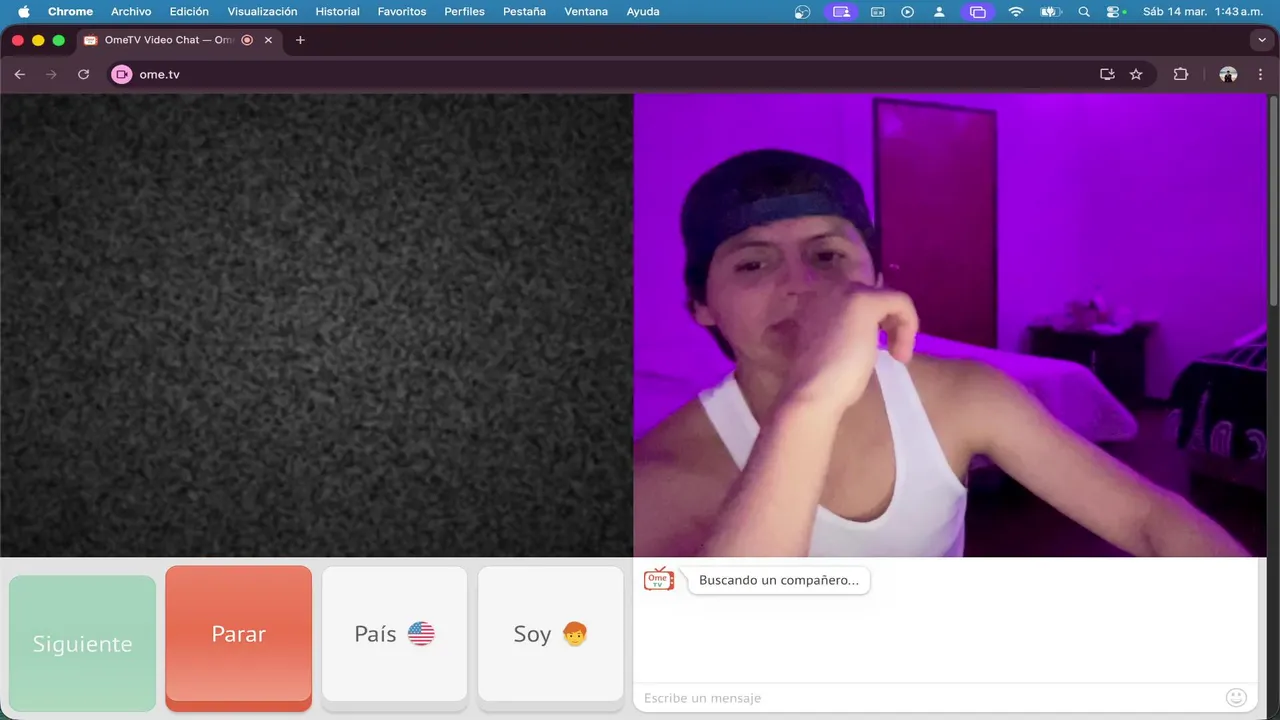The image size is (1280, 720).
Task: Click your own webcam video panel
Action: pyautogui.click(x=950, y=325)
